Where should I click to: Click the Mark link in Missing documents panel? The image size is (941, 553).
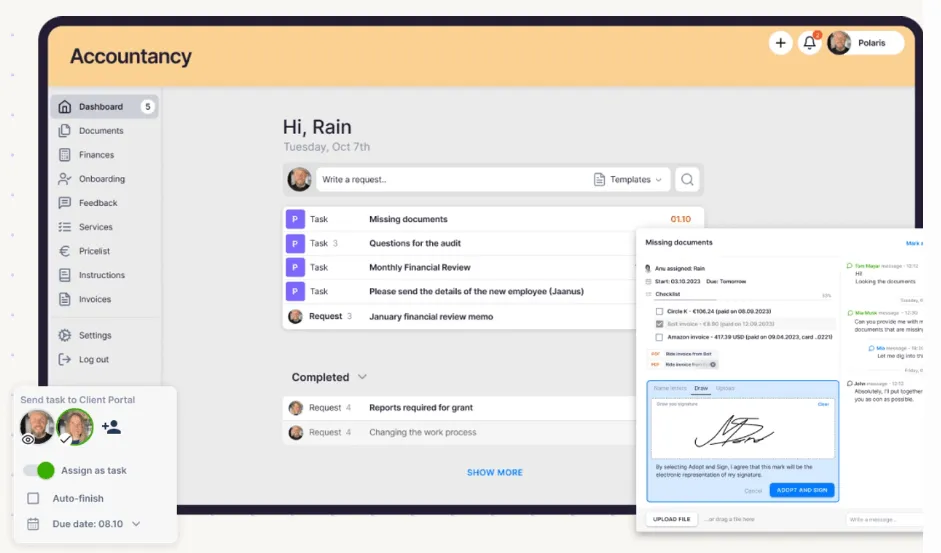(x=914, y=243)
